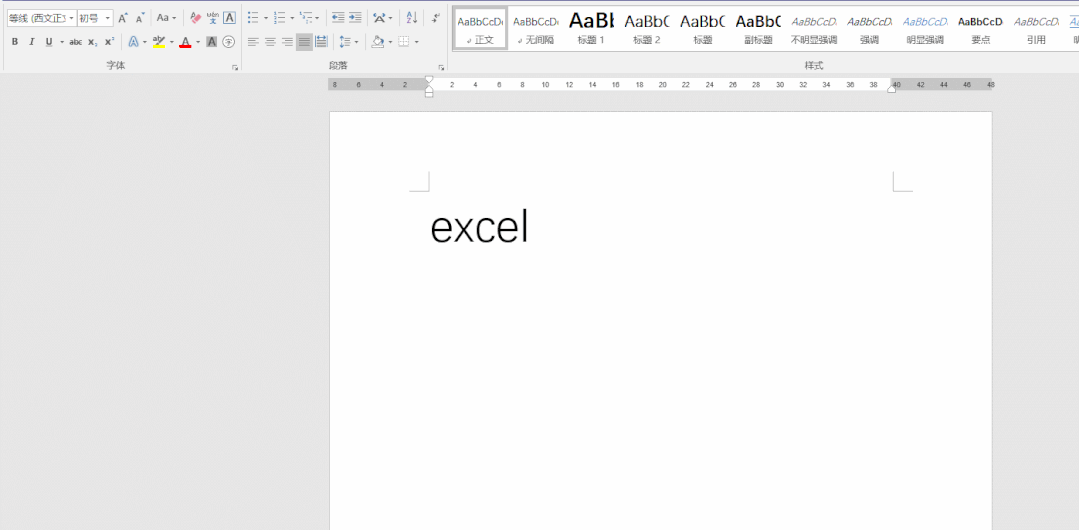Open Change Case Aa dropdown
This screenshot has width=1079, height=530.
[x=166, y=18]
